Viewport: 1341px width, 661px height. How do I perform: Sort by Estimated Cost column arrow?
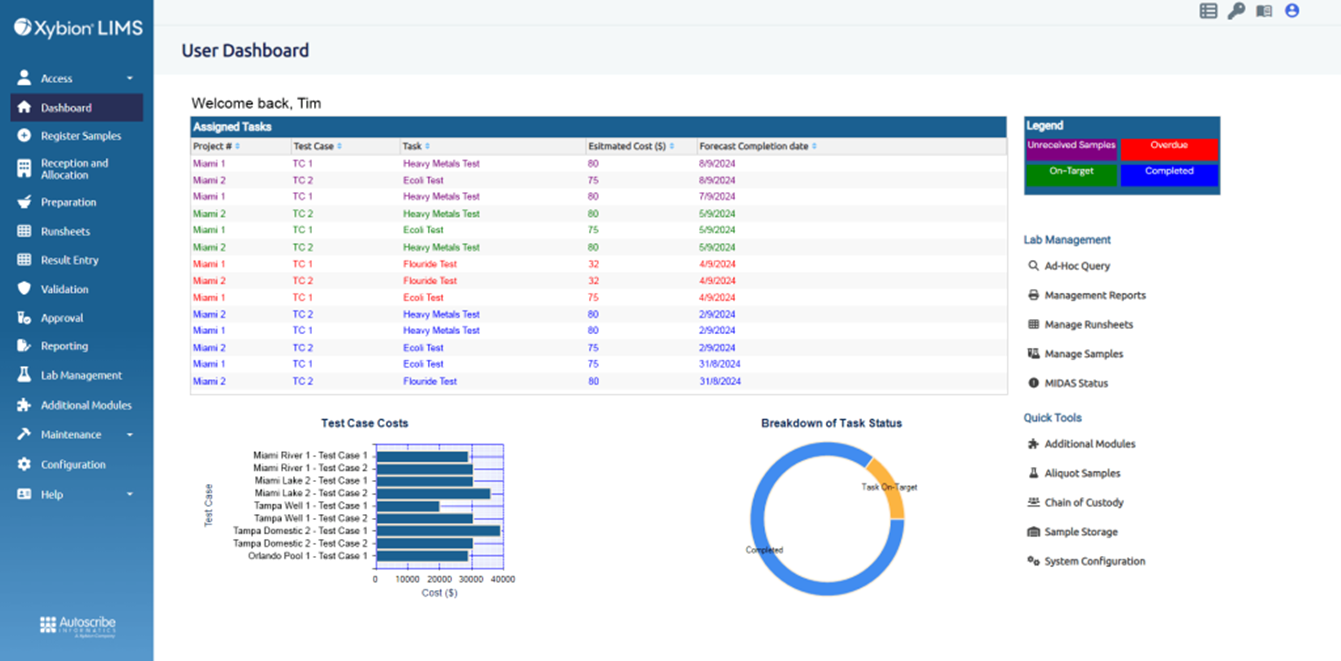tap(672, 147)
